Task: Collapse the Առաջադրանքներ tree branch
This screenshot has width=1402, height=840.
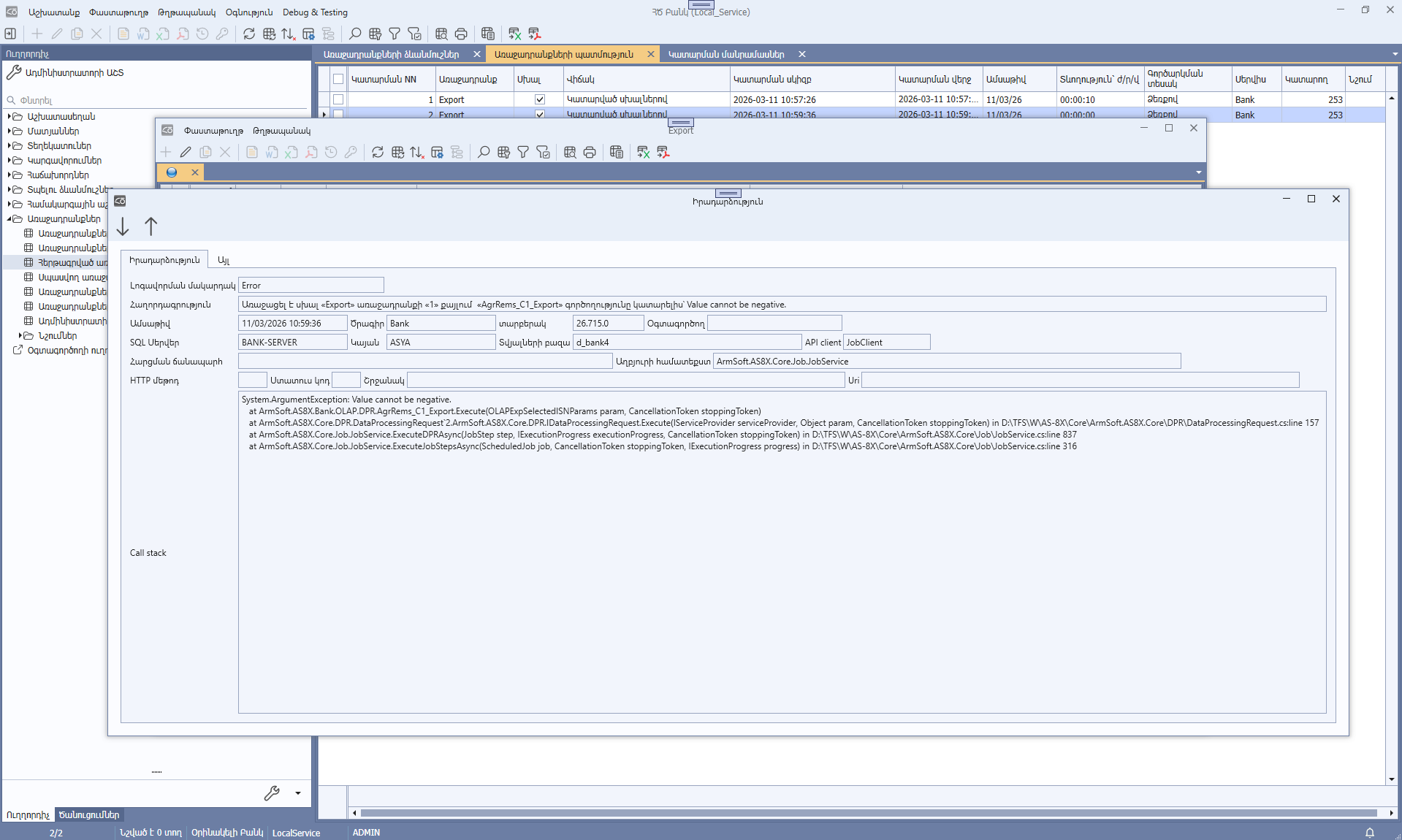Action: (x=9, y=218)
